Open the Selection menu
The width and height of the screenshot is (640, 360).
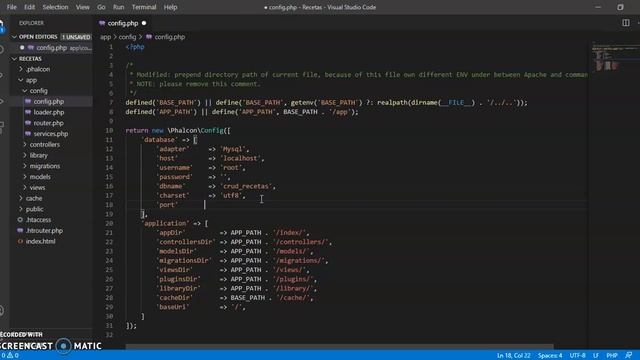point(55,7)
